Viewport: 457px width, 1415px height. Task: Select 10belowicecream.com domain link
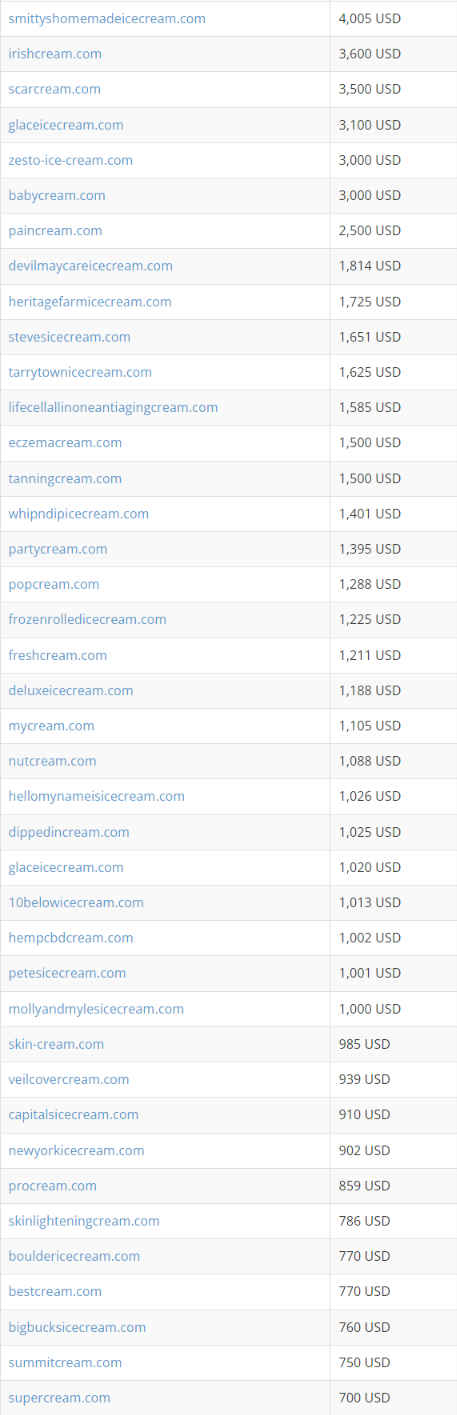76,902
